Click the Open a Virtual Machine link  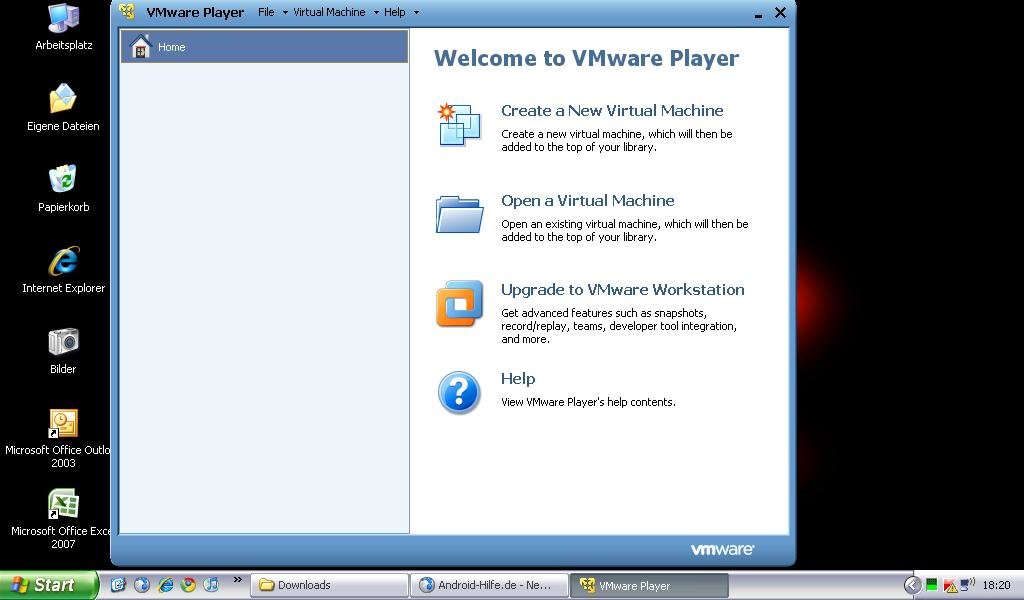588,200
